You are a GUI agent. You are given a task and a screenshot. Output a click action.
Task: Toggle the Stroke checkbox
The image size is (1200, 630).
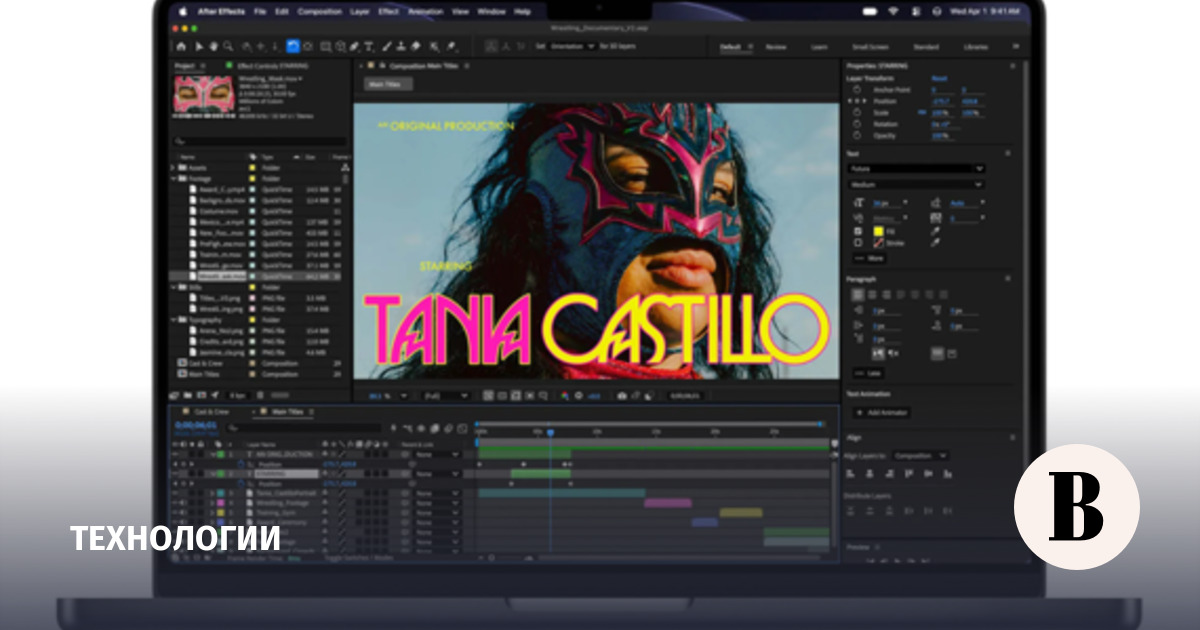click(x=858, y=243)
